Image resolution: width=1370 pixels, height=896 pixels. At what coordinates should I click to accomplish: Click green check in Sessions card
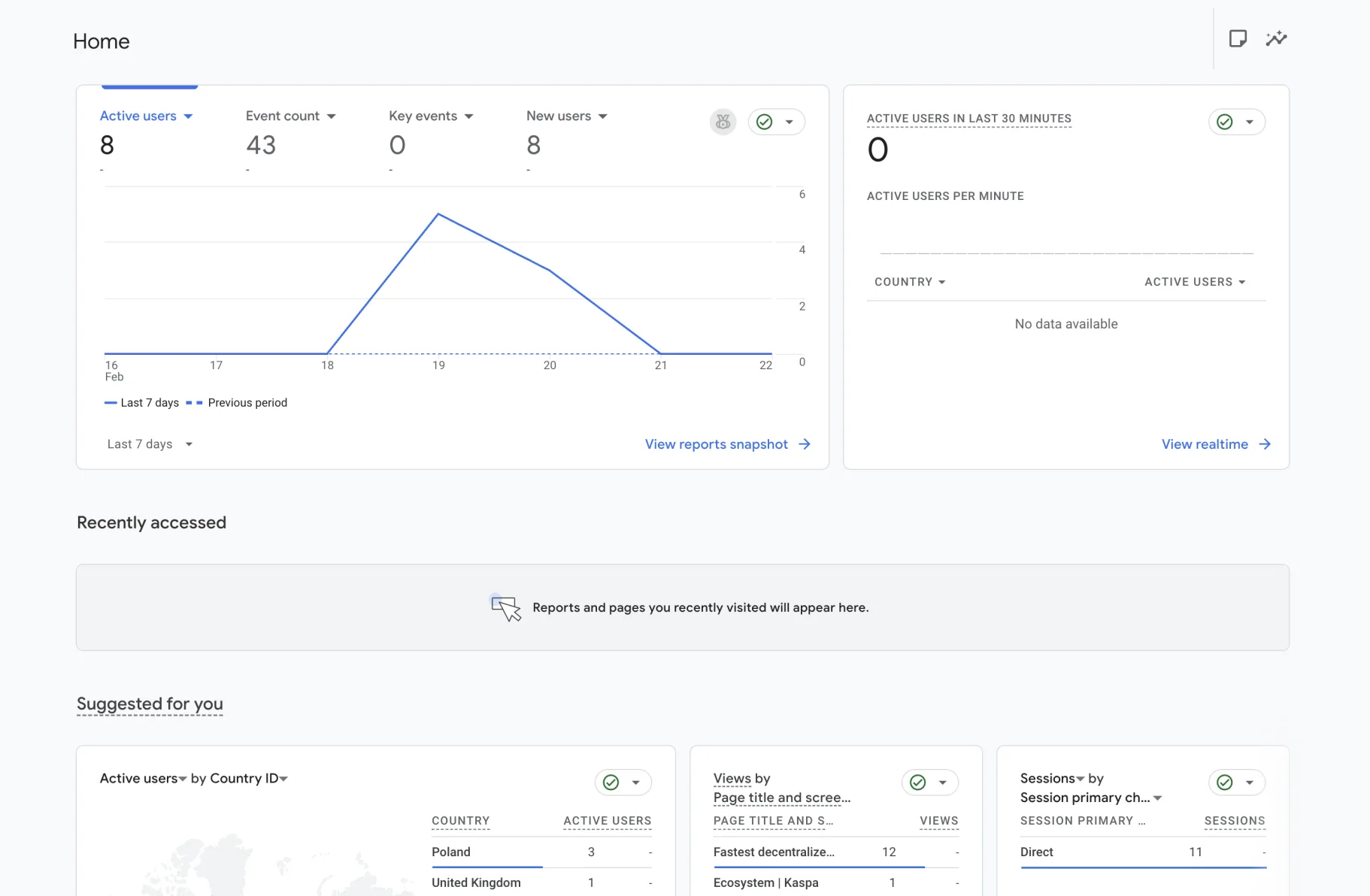[1225, 782]
